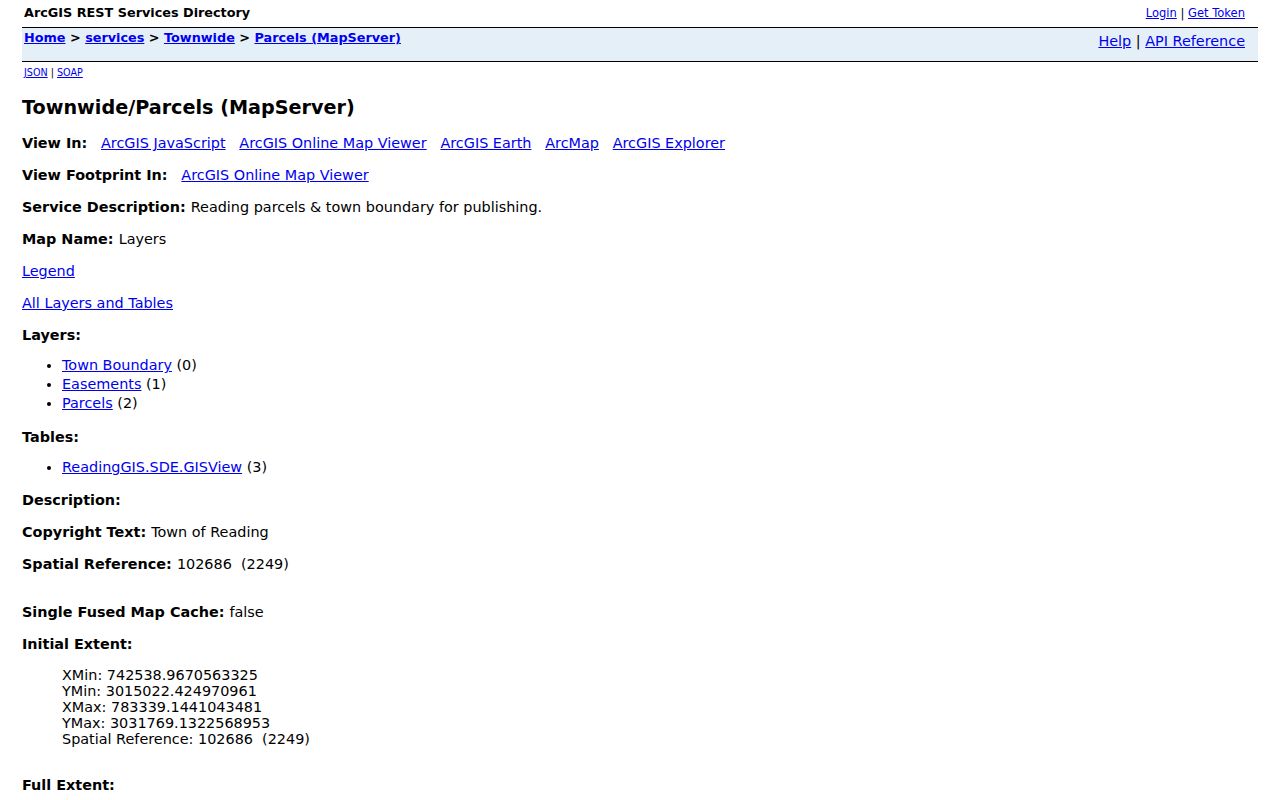Open the Login link
This screenshot has width=1280, height=800.
(1161, 13)
